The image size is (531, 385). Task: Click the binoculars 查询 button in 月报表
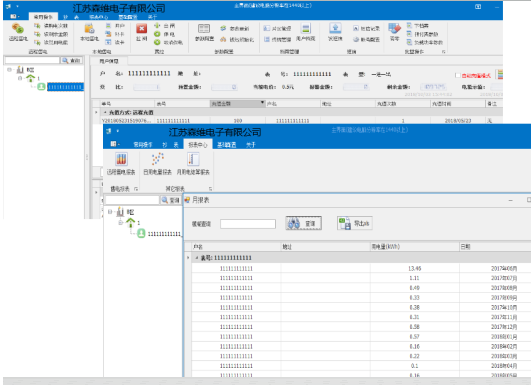(x=303, y=223)
